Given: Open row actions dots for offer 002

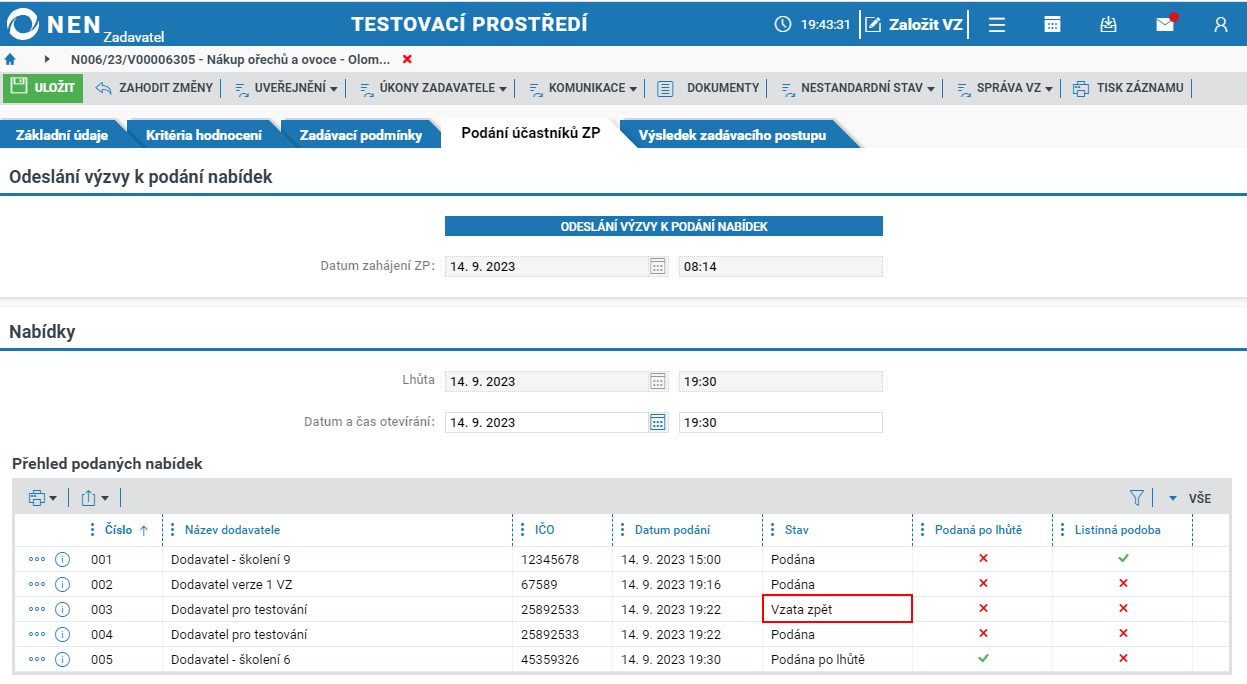Looking at the screenshot, I should (x=37, y=584).
